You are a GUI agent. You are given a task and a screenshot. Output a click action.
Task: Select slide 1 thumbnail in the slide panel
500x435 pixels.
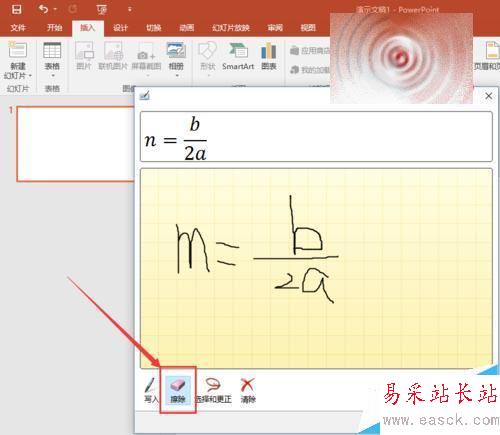click(76, 144)
